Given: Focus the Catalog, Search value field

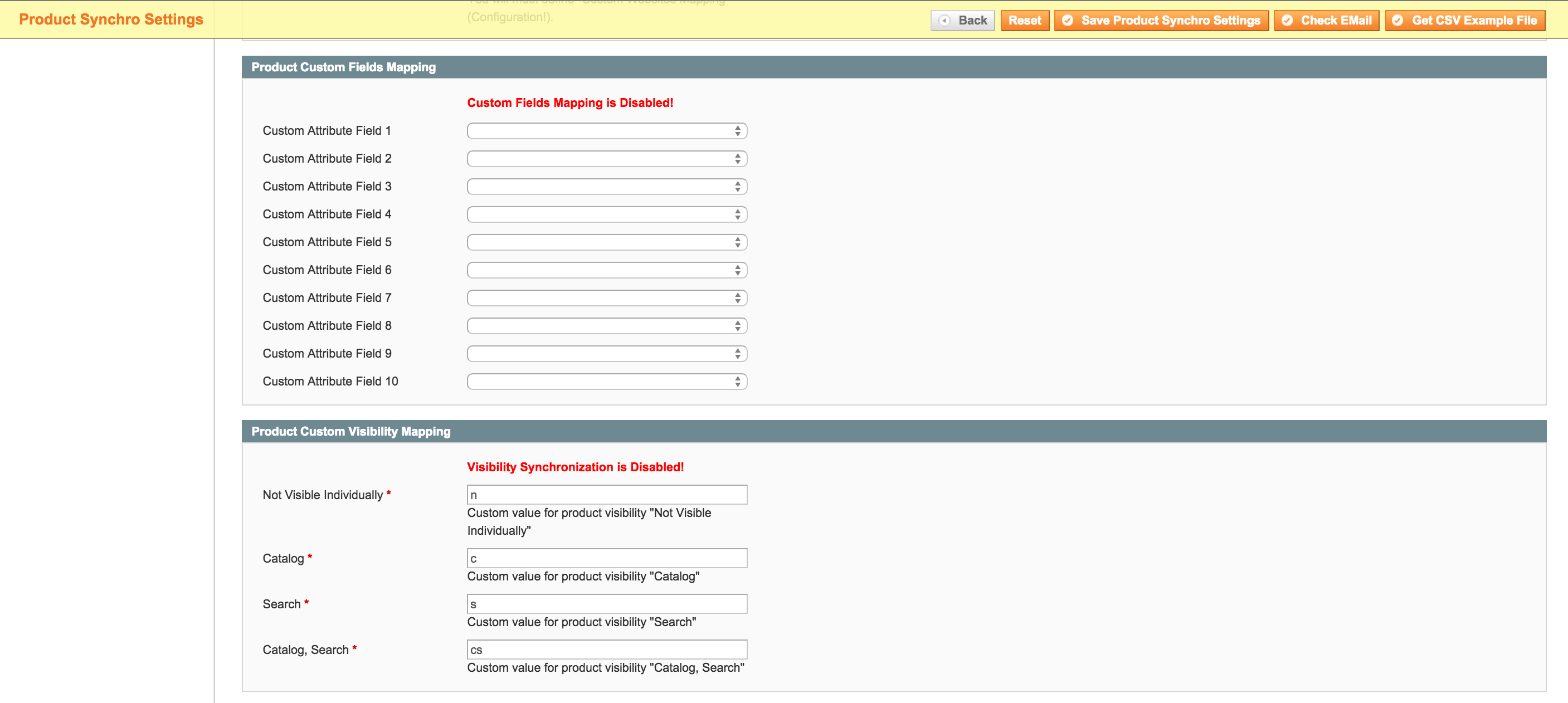Looking at the screenshot, I should (x=607, y=650).
